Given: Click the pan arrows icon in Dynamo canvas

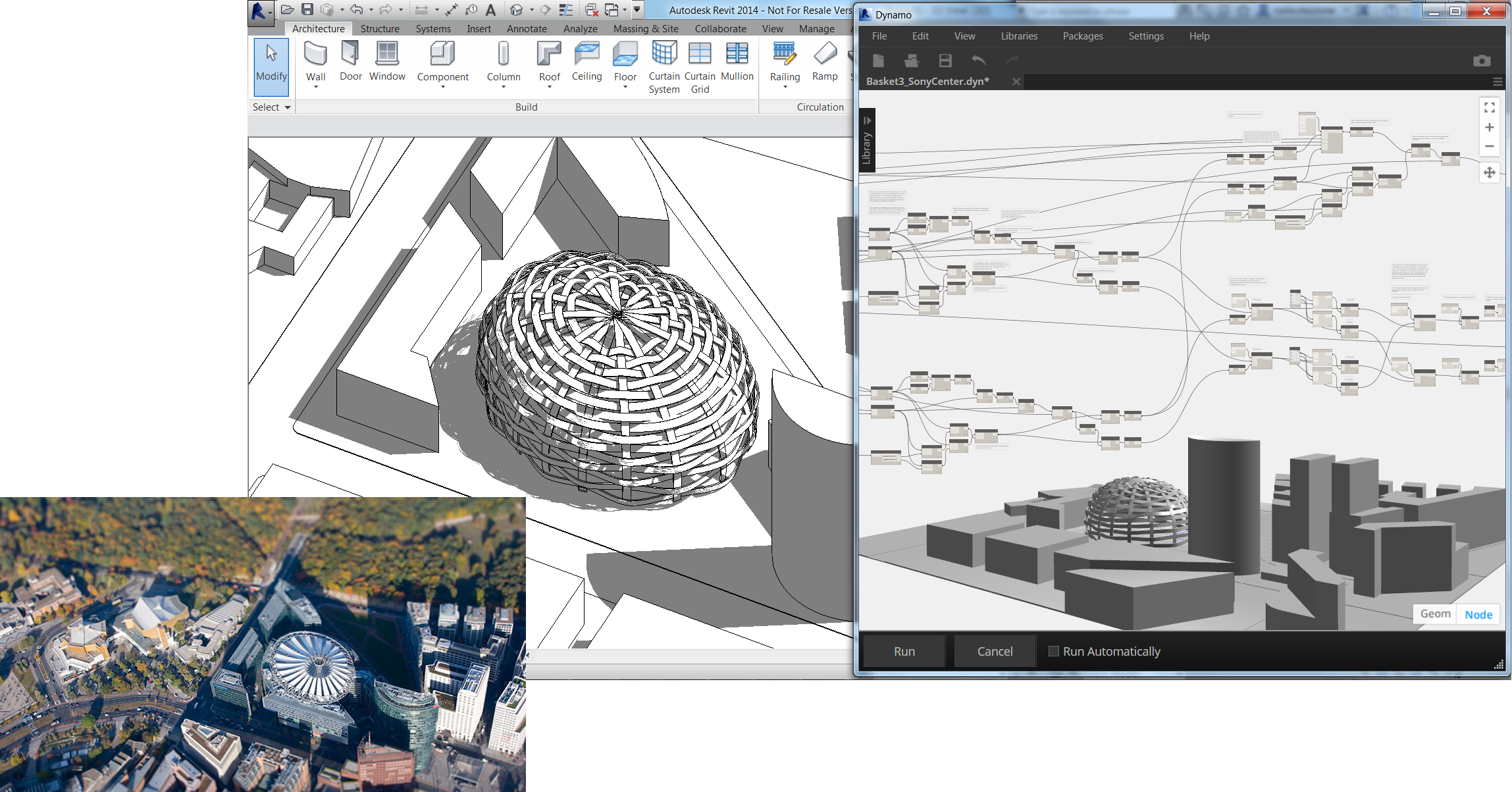Looking at the screenshot, I should click(1490, 172).
